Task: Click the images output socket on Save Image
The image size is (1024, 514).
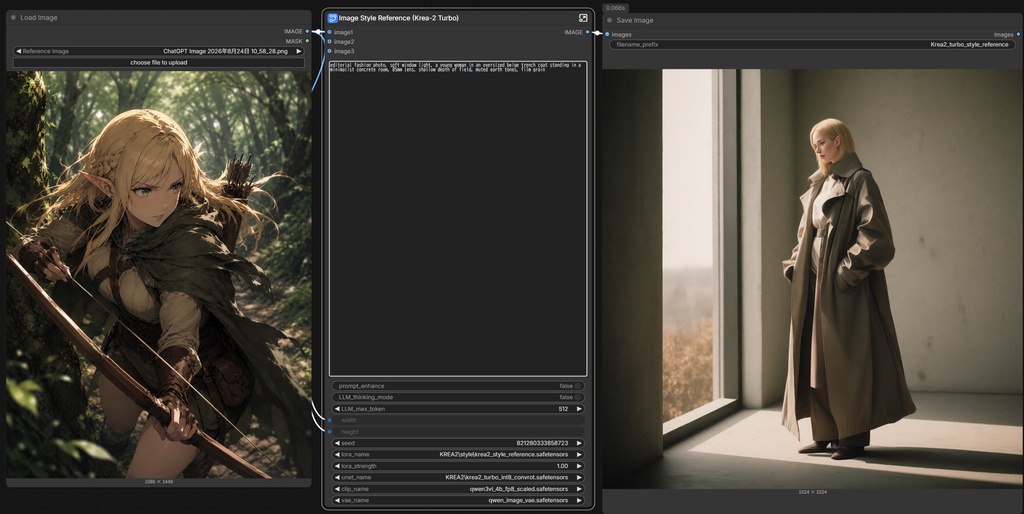Action: coord(1018,34)
